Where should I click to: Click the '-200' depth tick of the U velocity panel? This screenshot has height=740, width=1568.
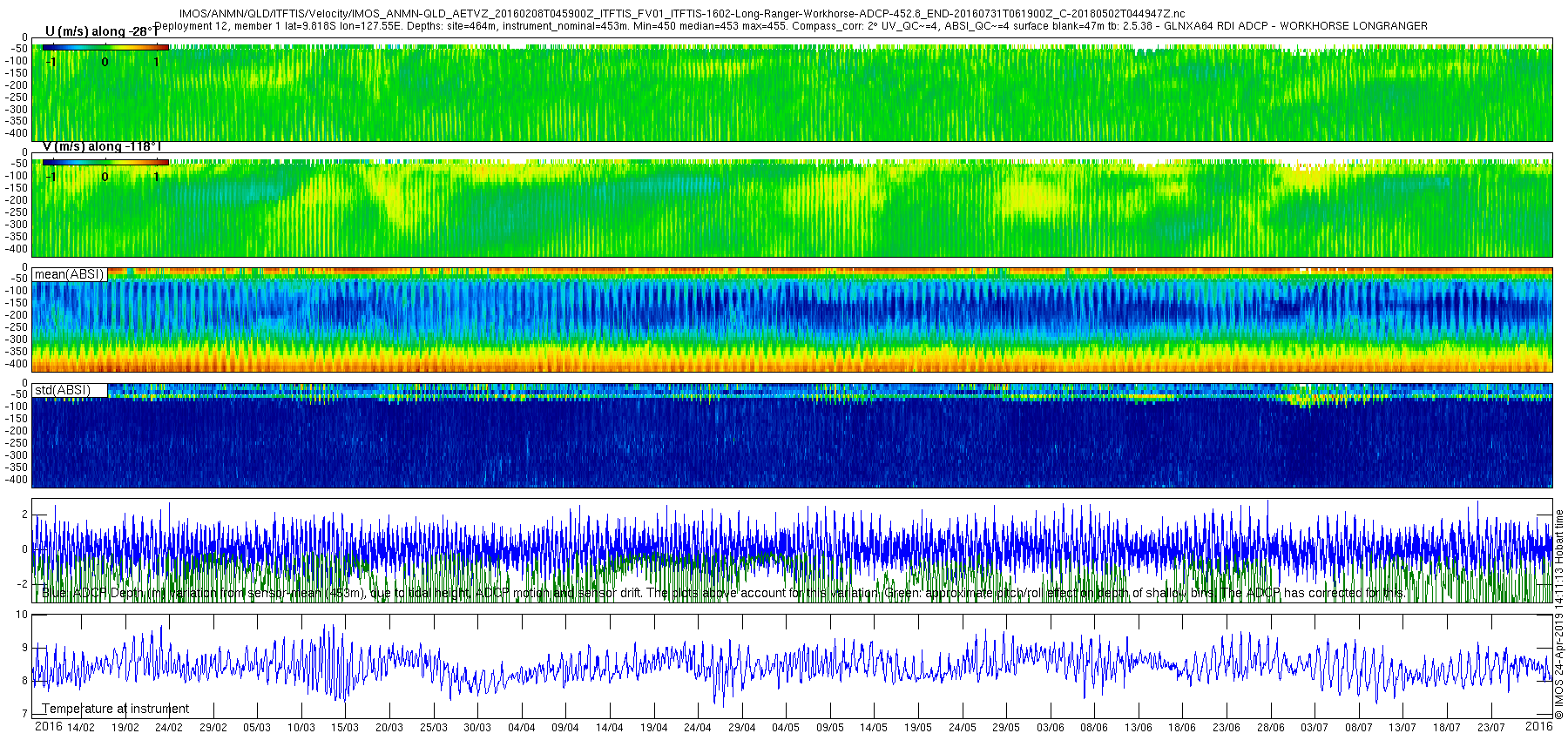pyautogui.click(x=17, y=85)
